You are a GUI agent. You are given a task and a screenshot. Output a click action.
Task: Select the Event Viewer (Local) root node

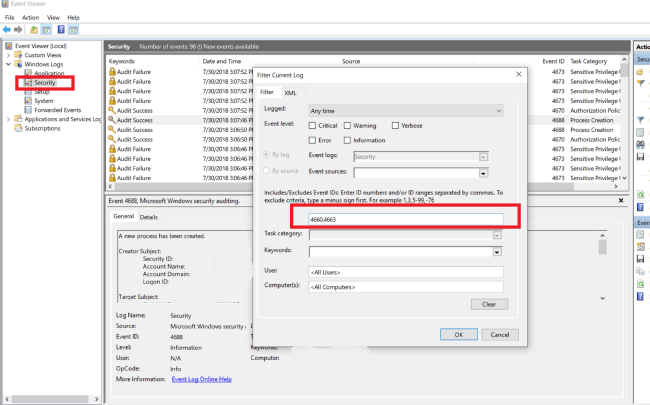point(41,46)
